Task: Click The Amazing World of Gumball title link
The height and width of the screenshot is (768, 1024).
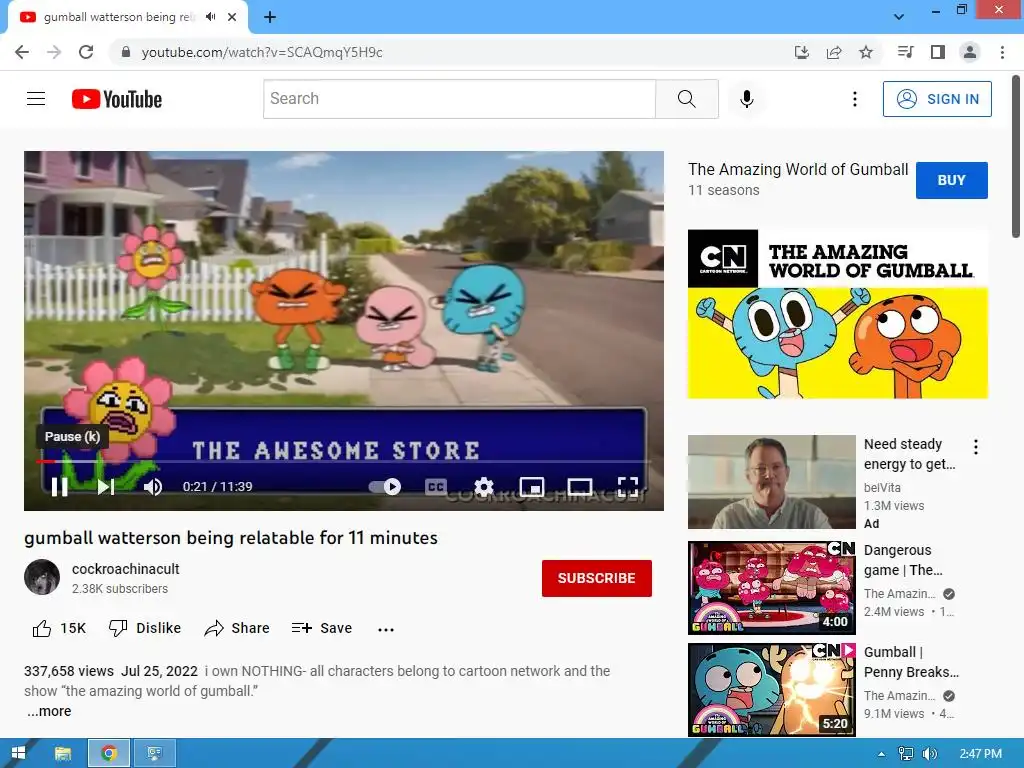Action: click(x=798, y=170)
